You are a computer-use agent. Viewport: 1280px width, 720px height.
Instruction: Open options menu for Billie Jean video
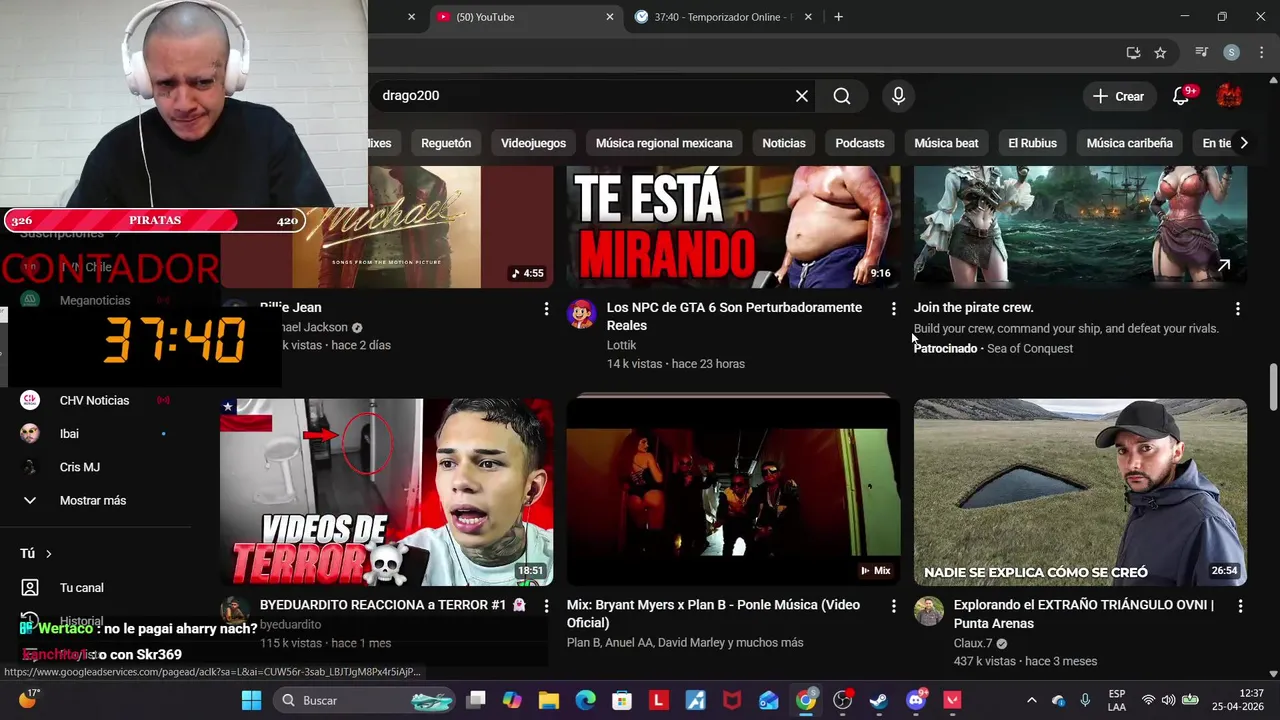(x=546, y=309)
